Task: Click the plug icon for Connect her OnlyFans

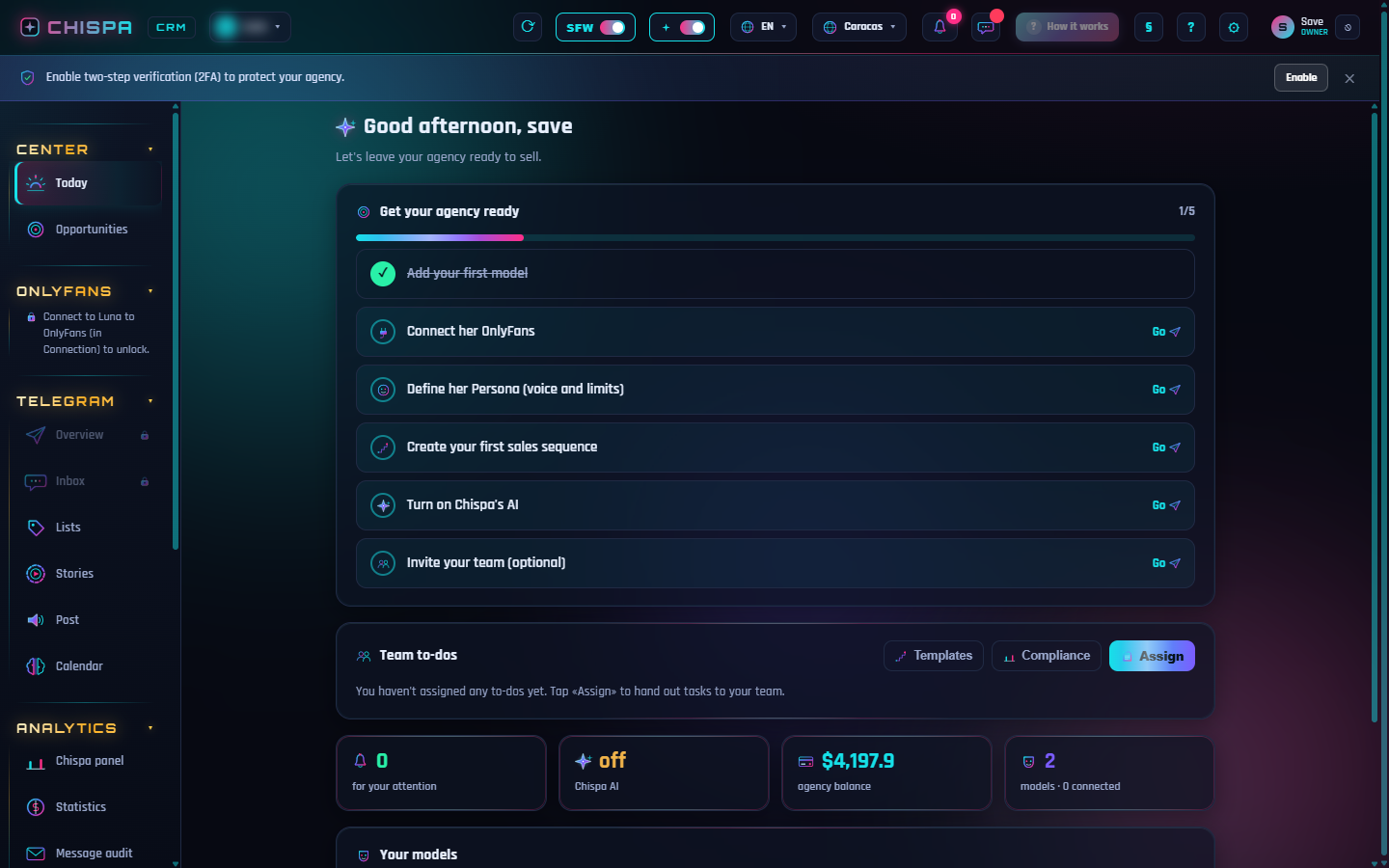Action: [x=383, y=332]
